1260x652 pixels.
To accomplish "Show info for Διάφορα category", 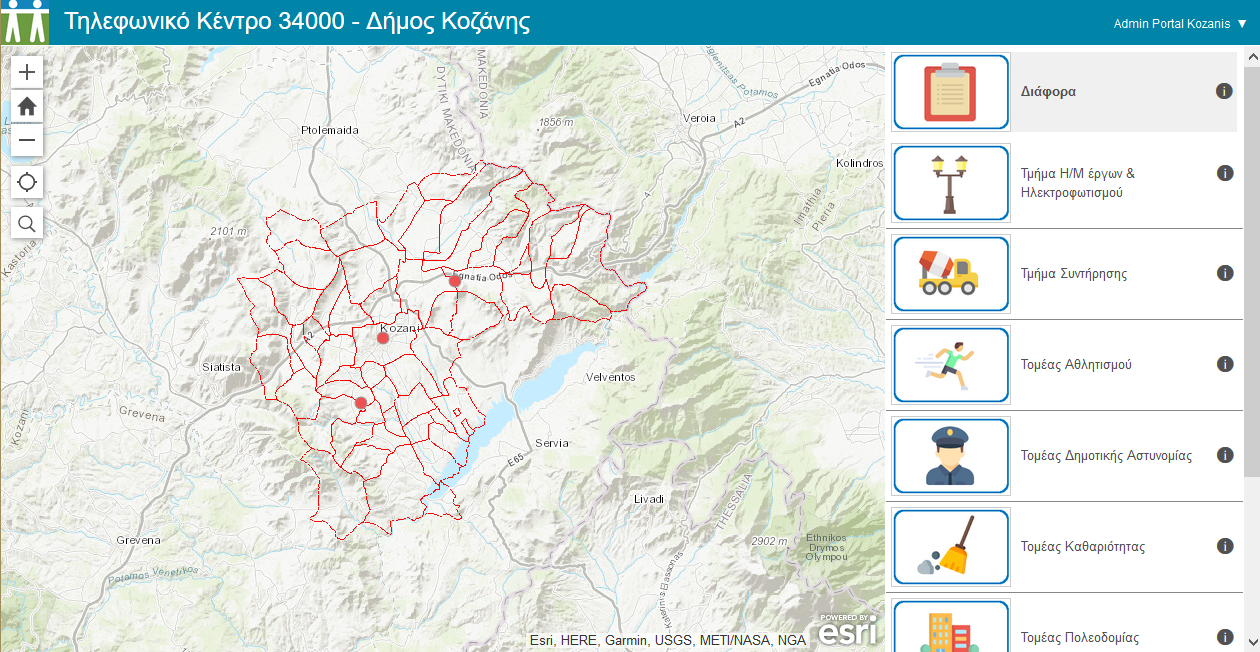I will [1223, 91].
